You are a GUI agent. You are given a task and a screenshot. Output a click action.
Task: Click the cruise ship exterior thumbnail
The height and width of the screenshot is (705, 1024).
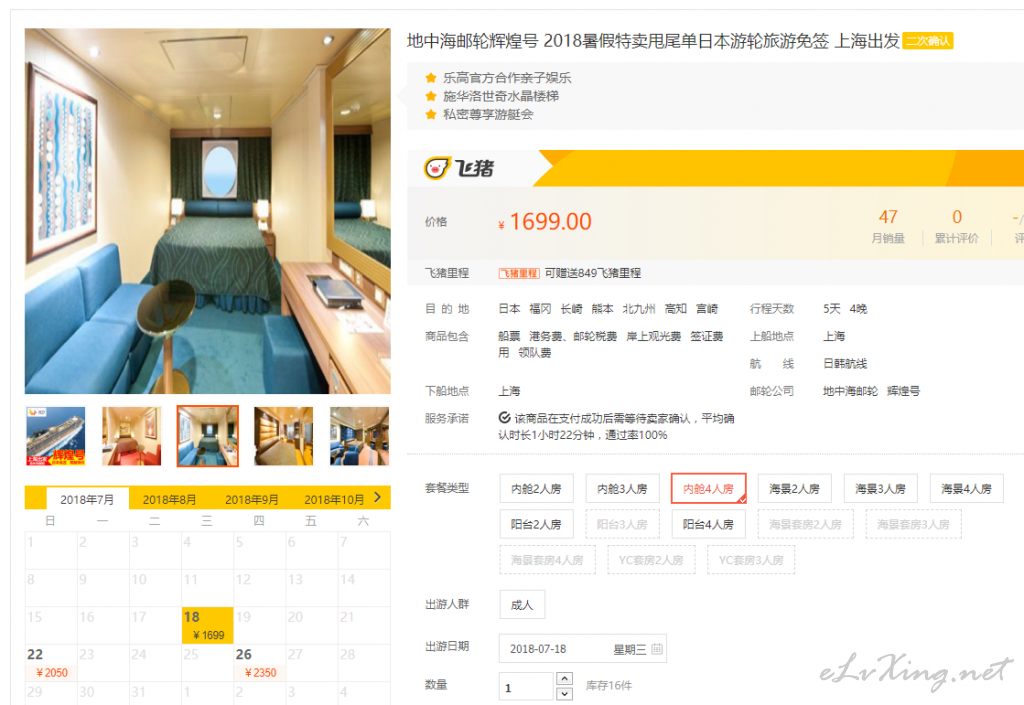click(x=55, y=436)
